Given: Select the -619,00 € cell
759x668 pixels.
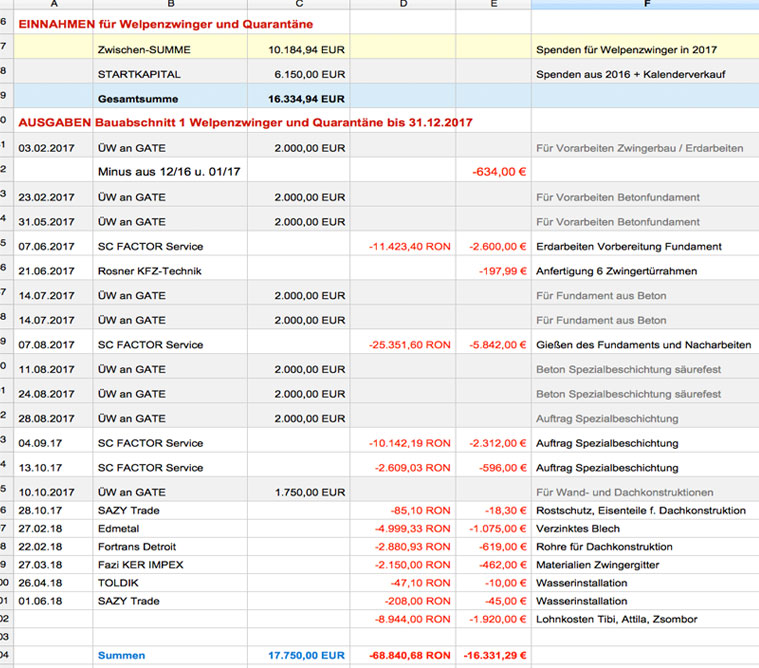Looking at the screenshot, I should [493, 547].
